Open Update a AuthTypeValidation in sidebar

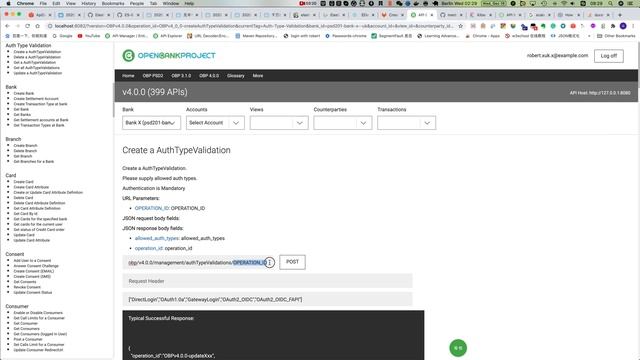coord(38,73)
